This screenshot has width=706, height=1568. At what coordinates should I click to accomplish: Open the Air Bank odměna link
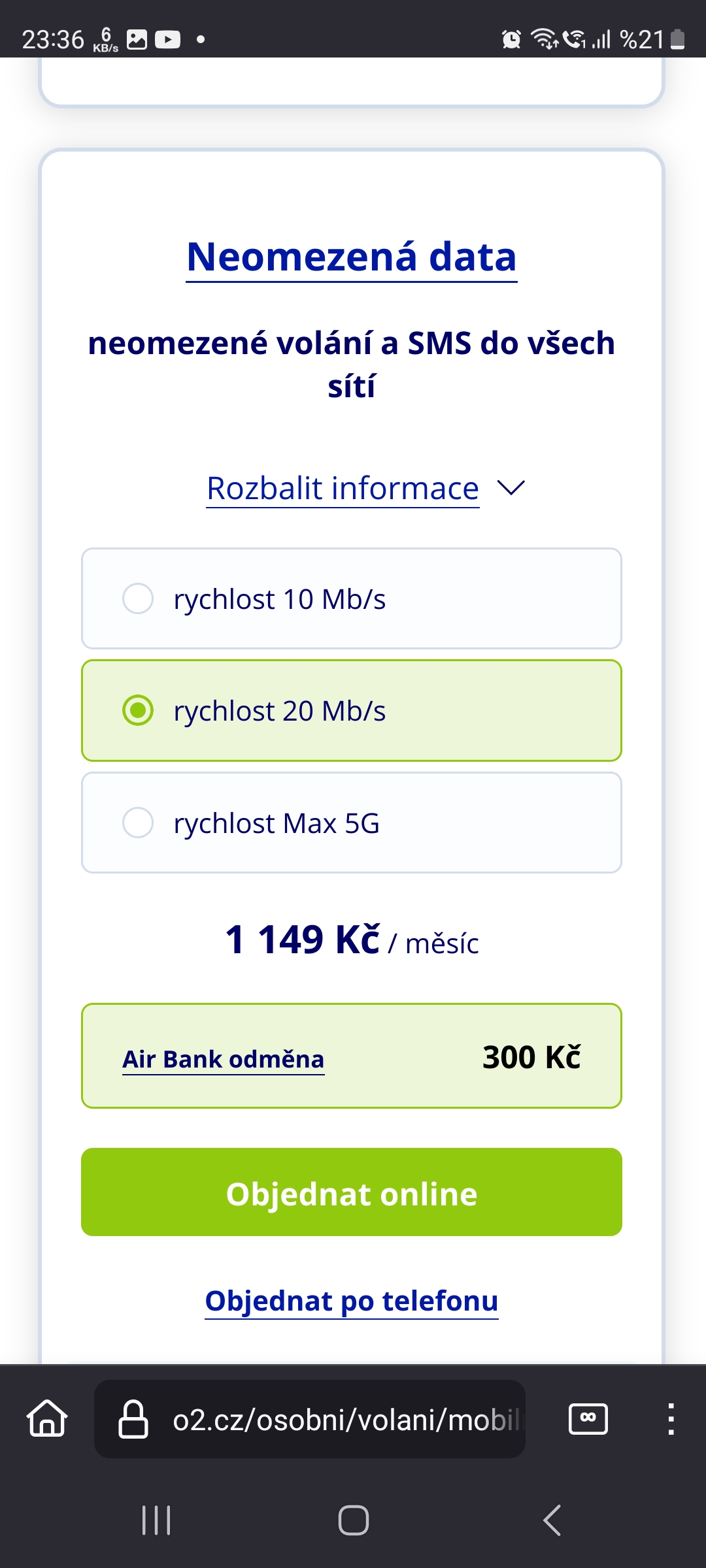[x=224, y=1060]
